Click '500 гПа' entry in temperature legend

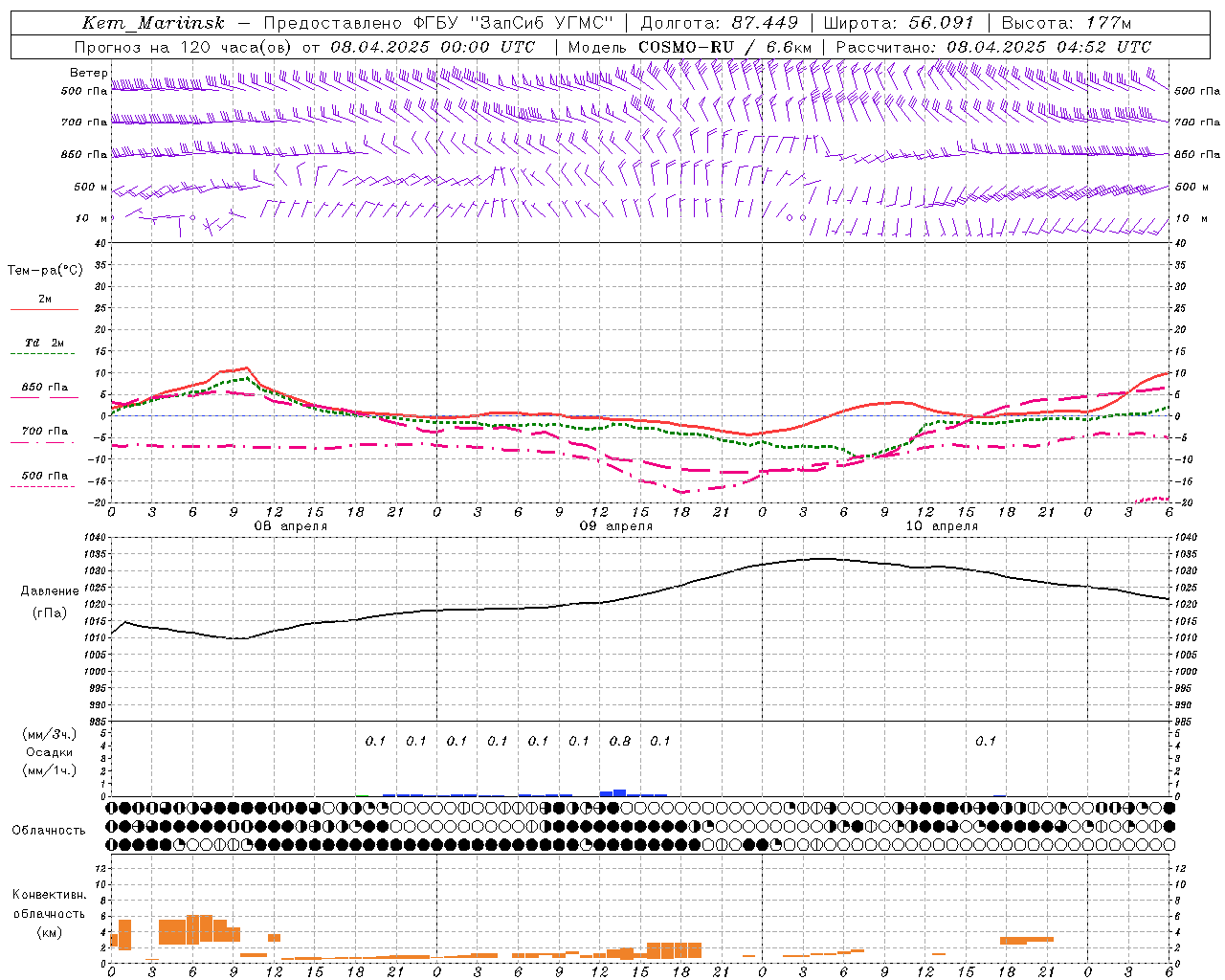click(x=45, y=476)
